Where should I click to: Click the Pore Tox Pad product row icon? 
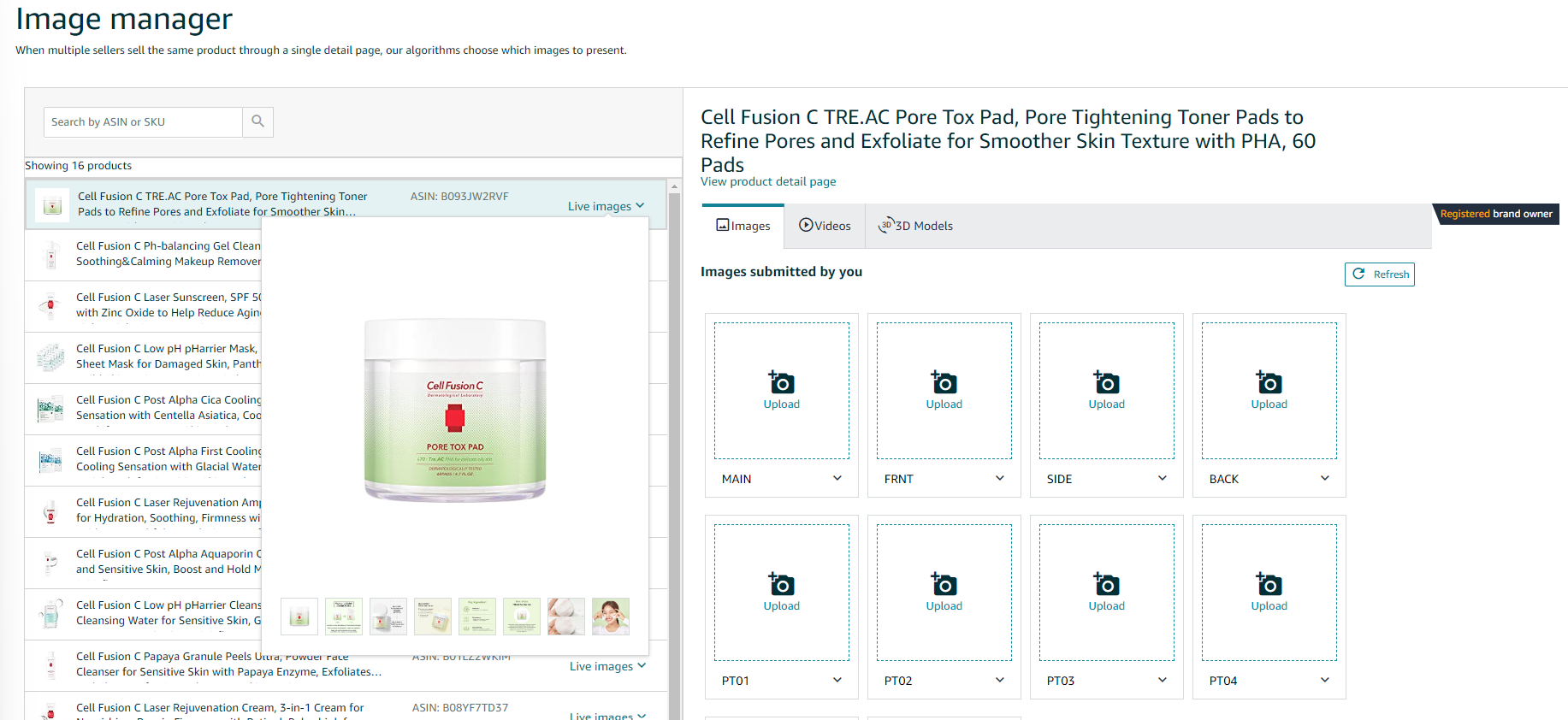tap(52, 205)
